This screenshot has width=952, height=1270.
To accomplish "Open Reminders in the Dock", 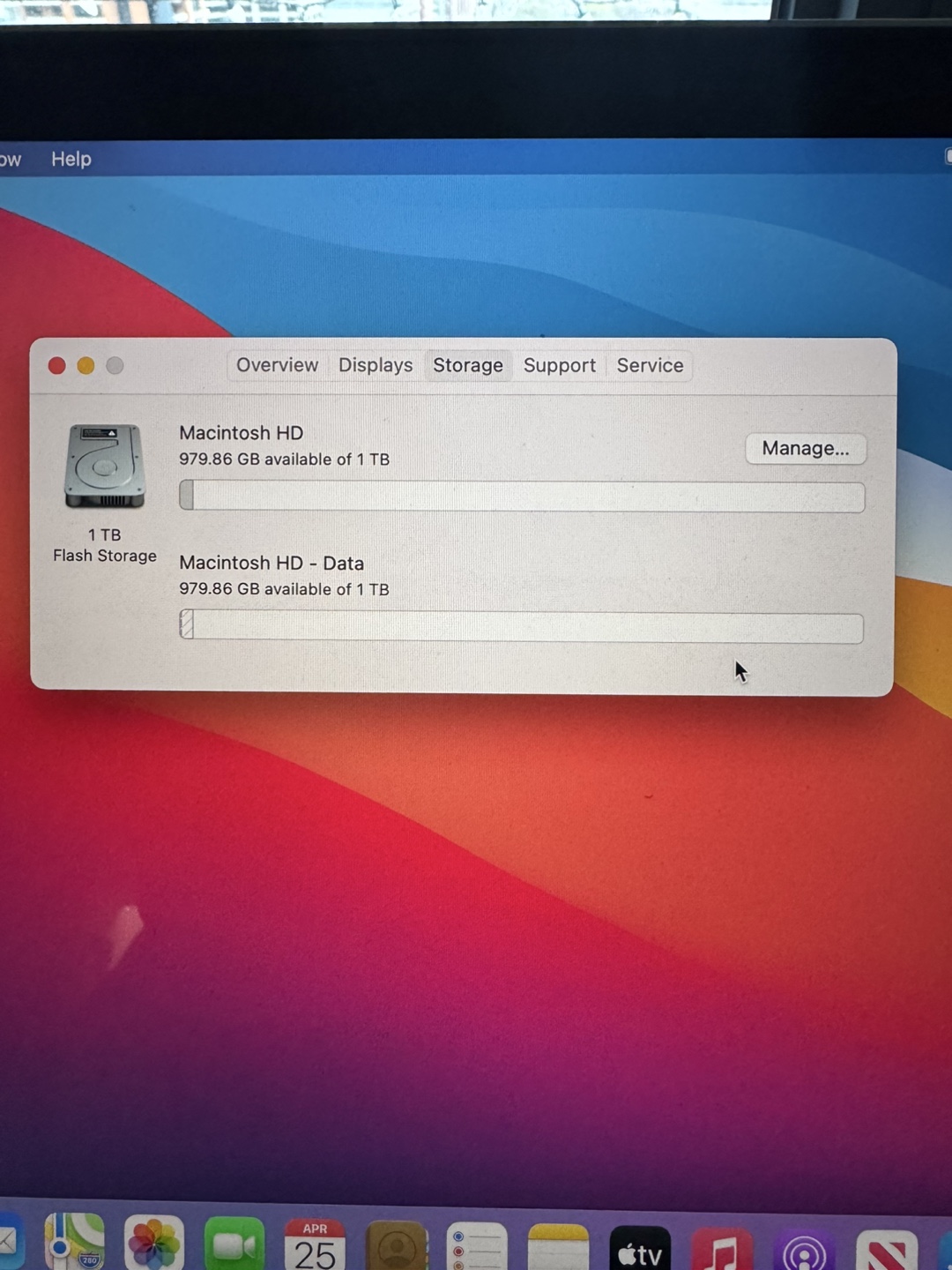I will [477, 1246].
